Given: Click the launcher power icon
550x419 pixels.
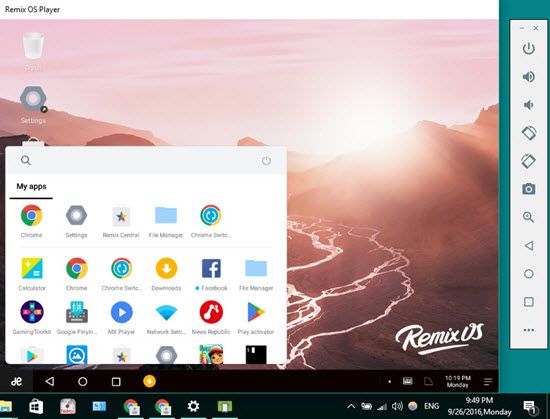Looking at the screenshot, I should [x=266, y=160].
